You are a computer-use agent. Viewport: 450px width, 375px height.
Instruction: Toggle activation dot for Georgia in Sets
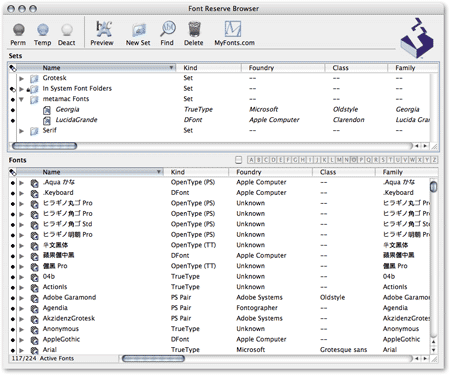point(13,110)
